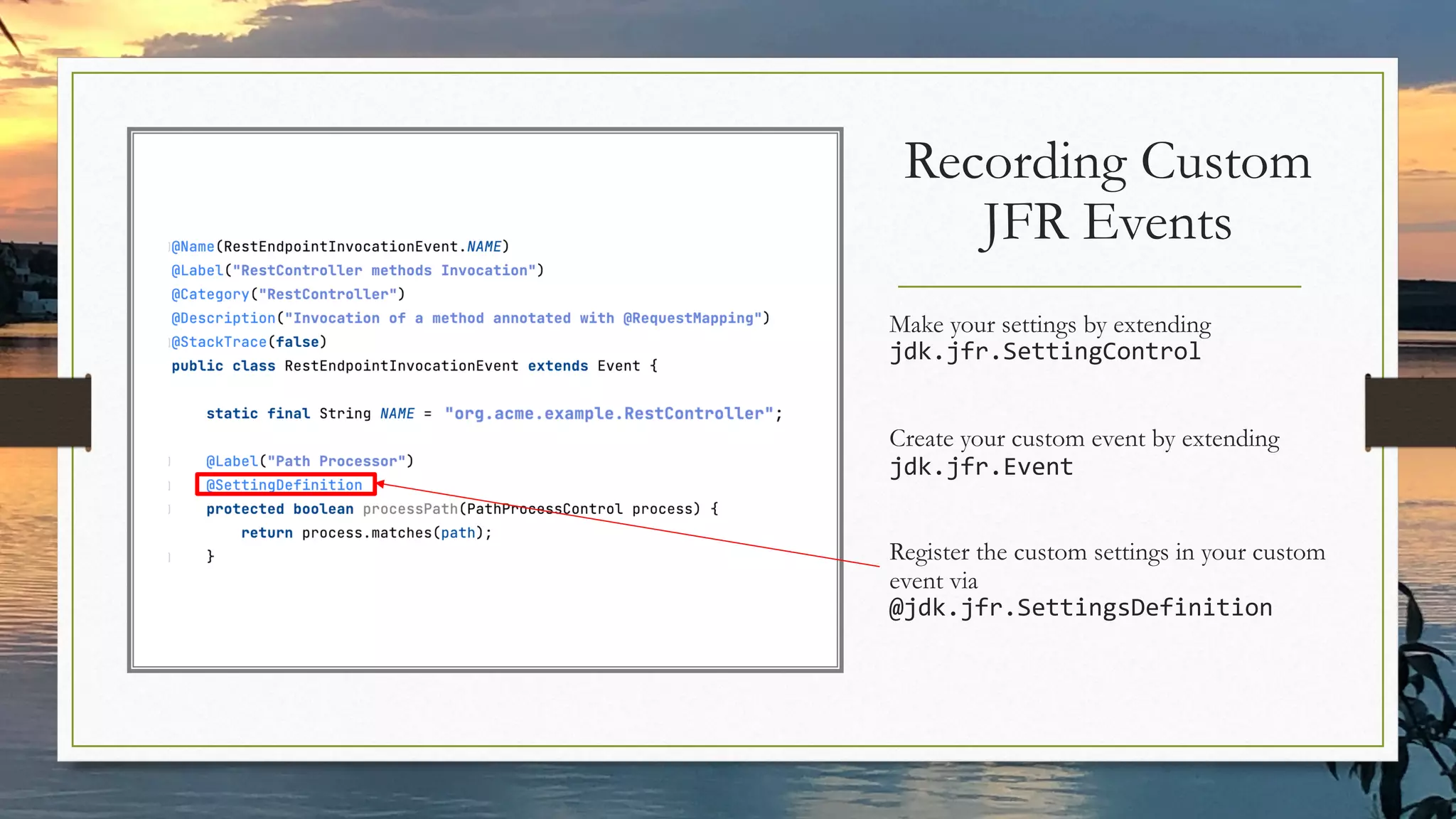Click 'Create your custom event by extending' line
The image size is (1456, 819).
pos(1084,439)
